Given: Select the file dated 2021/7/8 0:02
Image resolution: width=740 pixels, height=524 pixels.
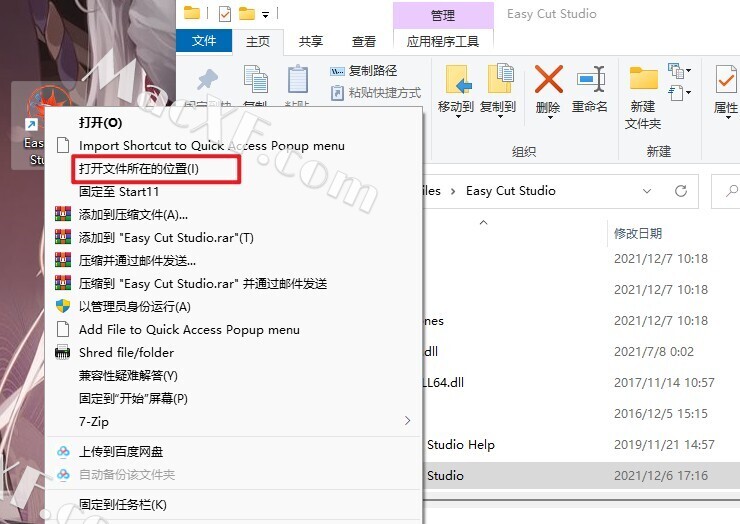Looking at the screenshot, I should (x=582, y=352).
